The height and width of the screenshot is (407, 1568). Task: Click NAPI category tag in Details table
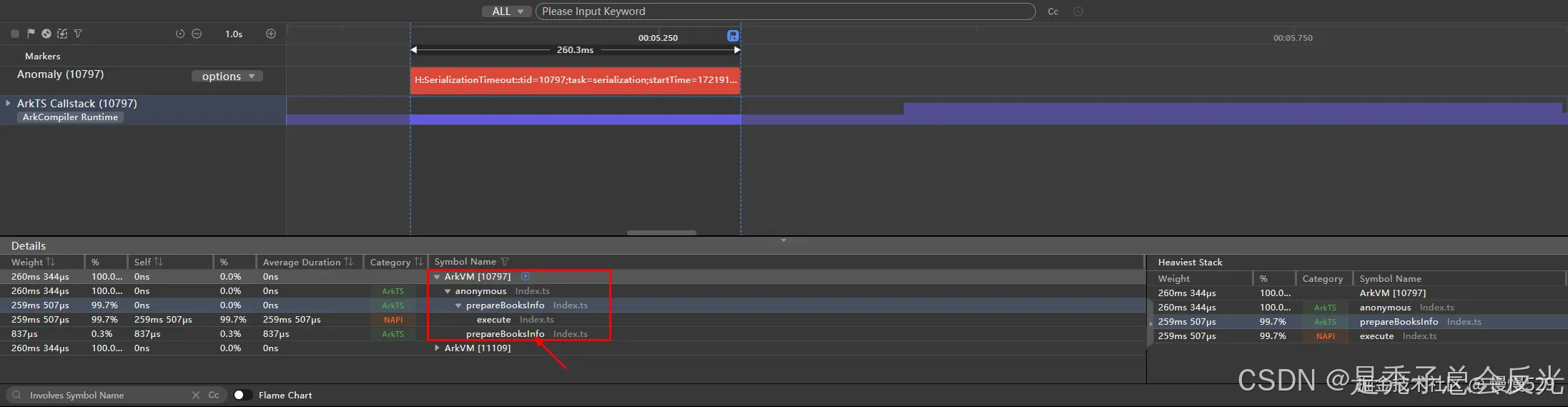393,320
